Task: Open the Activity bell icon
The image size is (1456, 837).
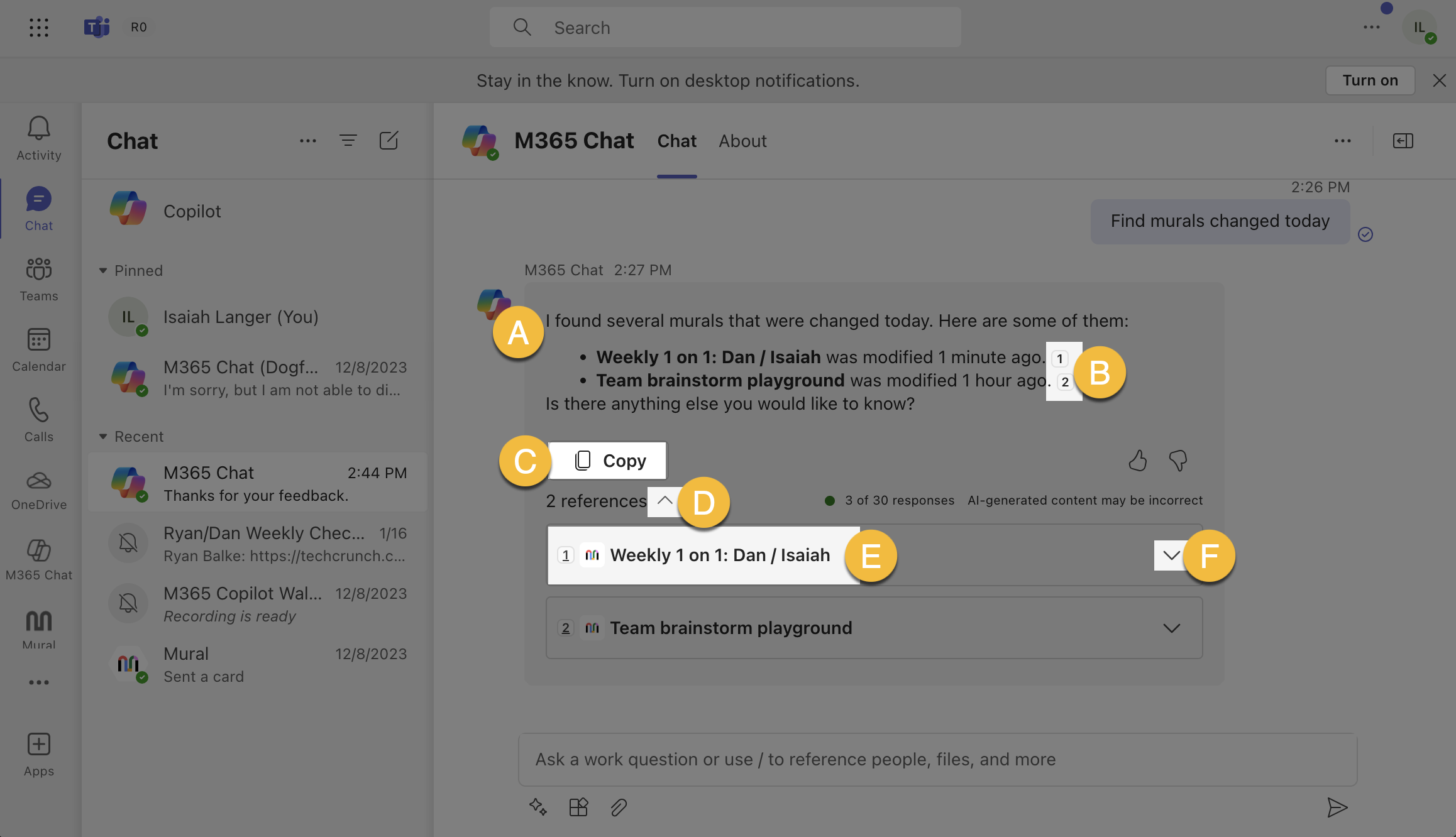Action: click(38, 138)
